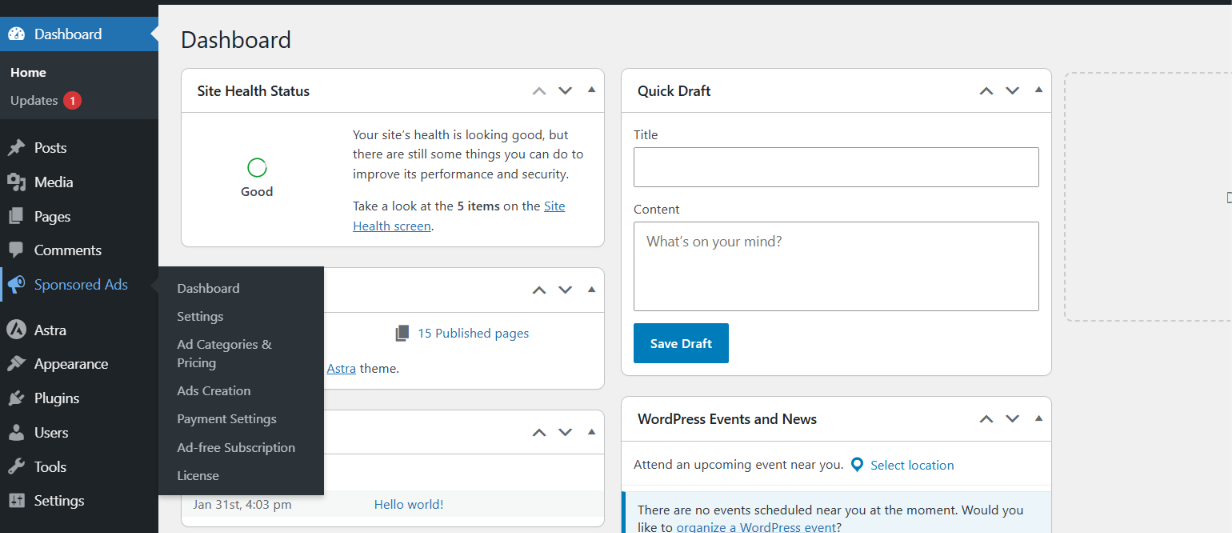Screen dimensions: 1232x533
Task: Click the pages icon beside 15 Published pages
Action: [402, 333]
